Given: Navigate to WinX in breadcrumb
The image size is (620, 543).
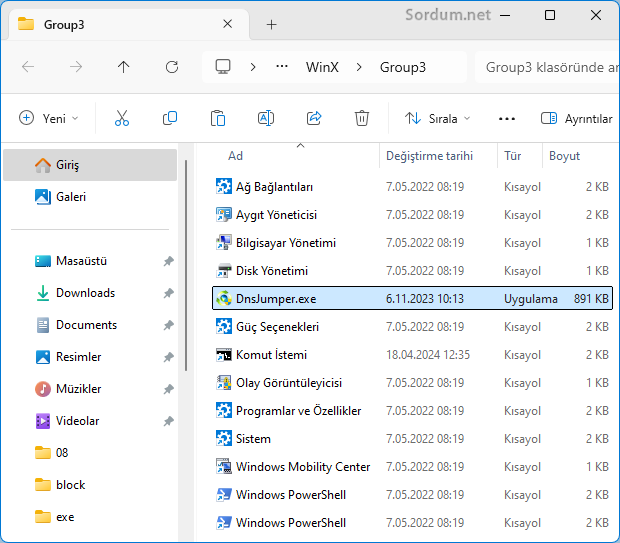Looking at the screenshot, I should [x=322, y=67].
